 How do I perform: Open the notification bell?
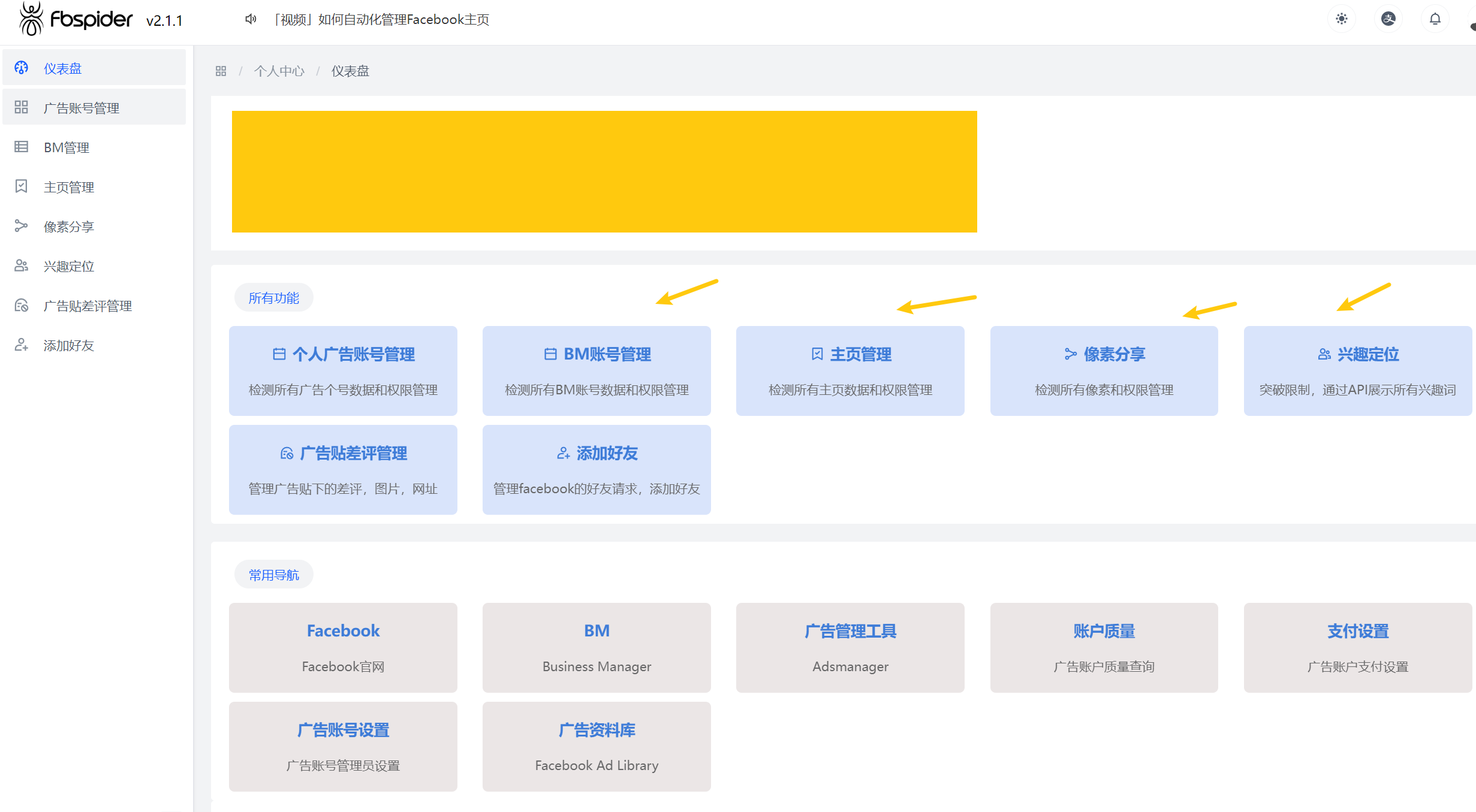click(1435, 19)
